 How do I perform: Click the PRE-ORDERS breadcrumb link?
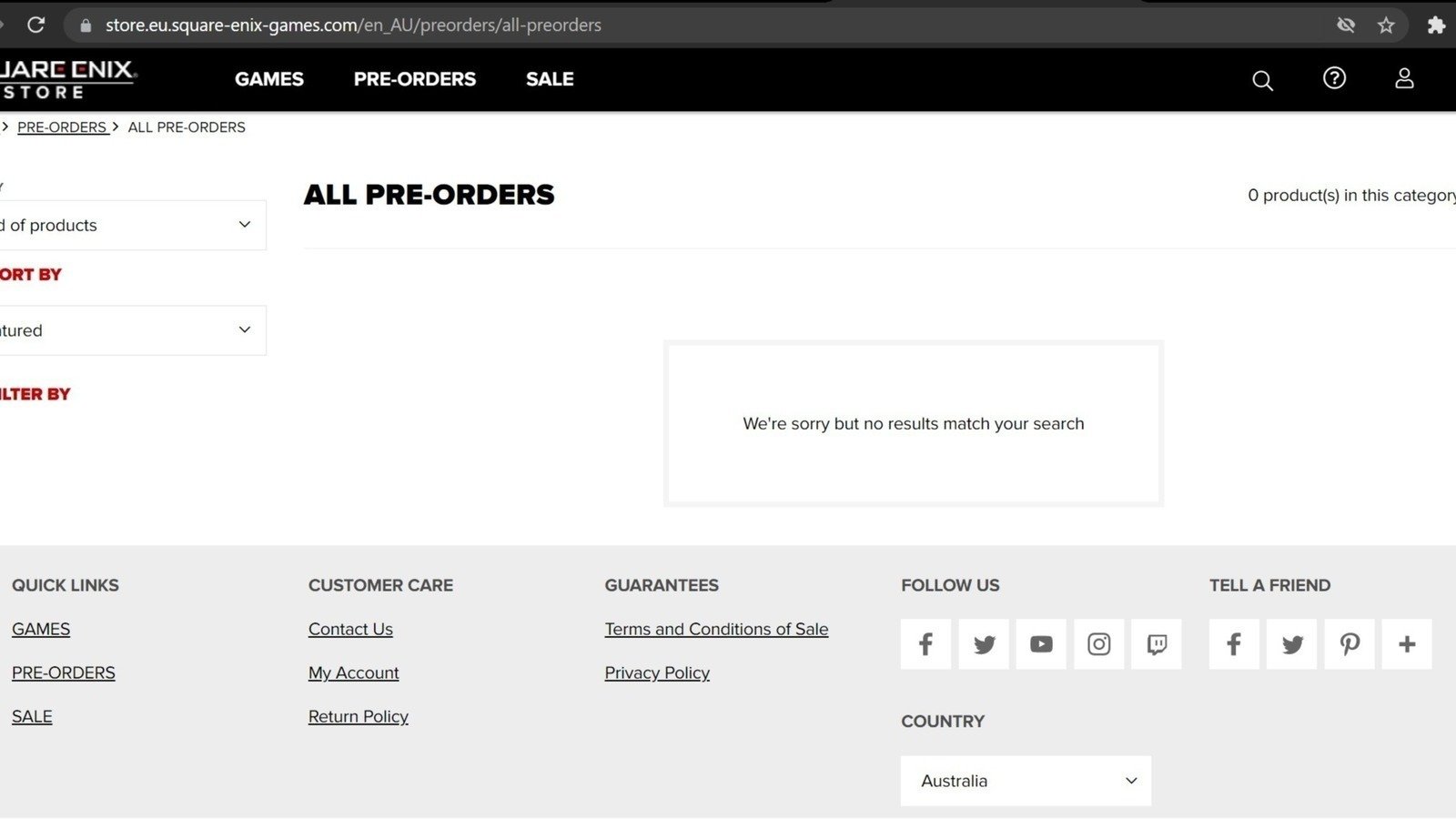tap(62, 127)
